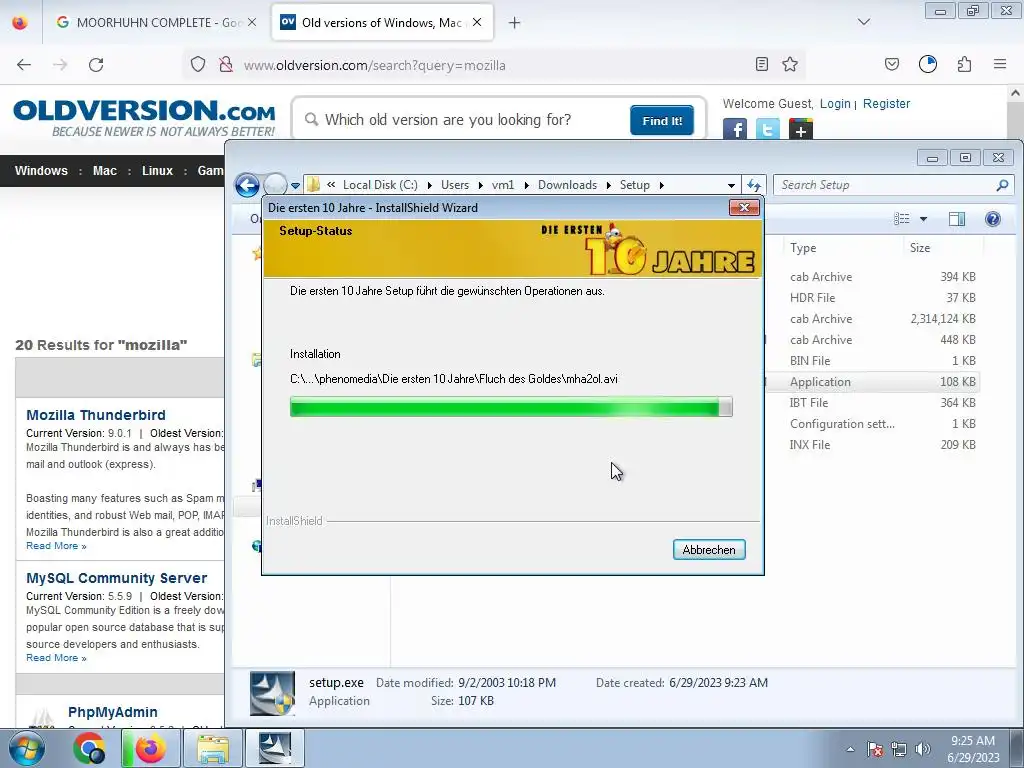Toggle the Explorer preview pane button
The width and height of the screenshot is (1024, 768).
[x=957, y=219]
